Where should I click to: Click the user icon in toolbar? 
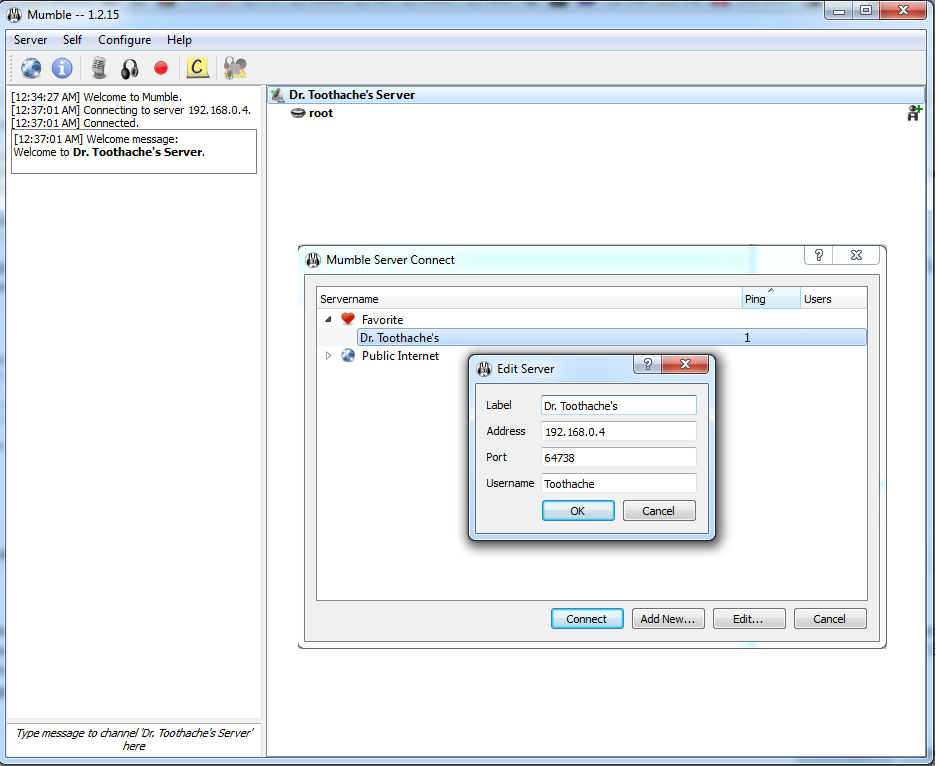[x=235, y=68]
